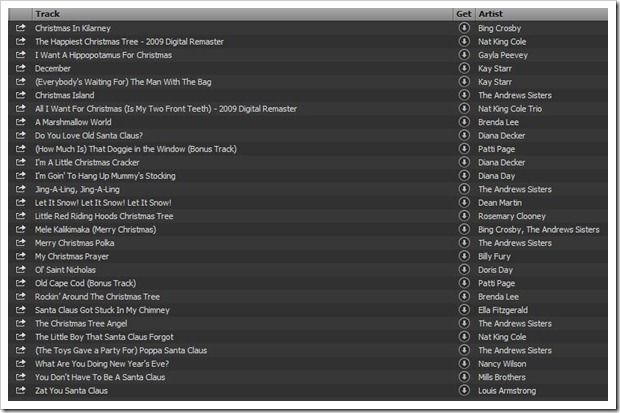Open artist Bing Crosby in first row
Screen dimensions: 620x413
point(499,28)
